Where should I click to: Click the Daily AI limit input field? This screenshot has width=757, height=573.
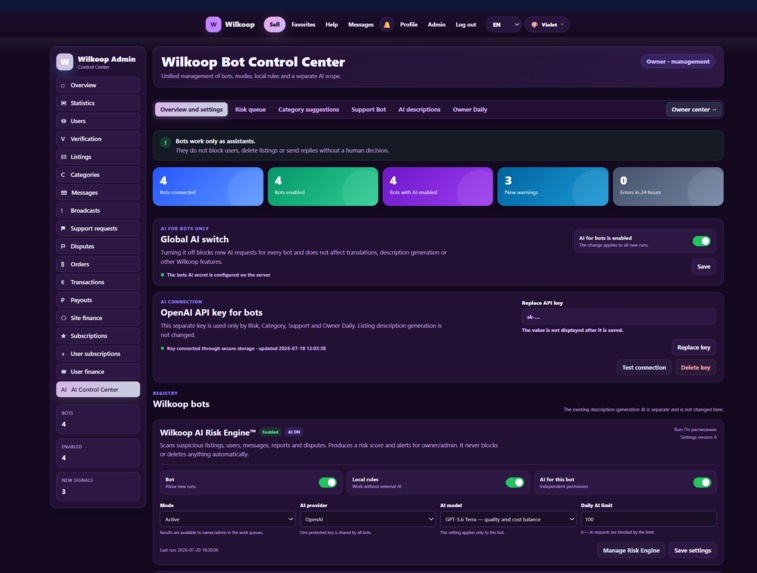tap(648, 519)
